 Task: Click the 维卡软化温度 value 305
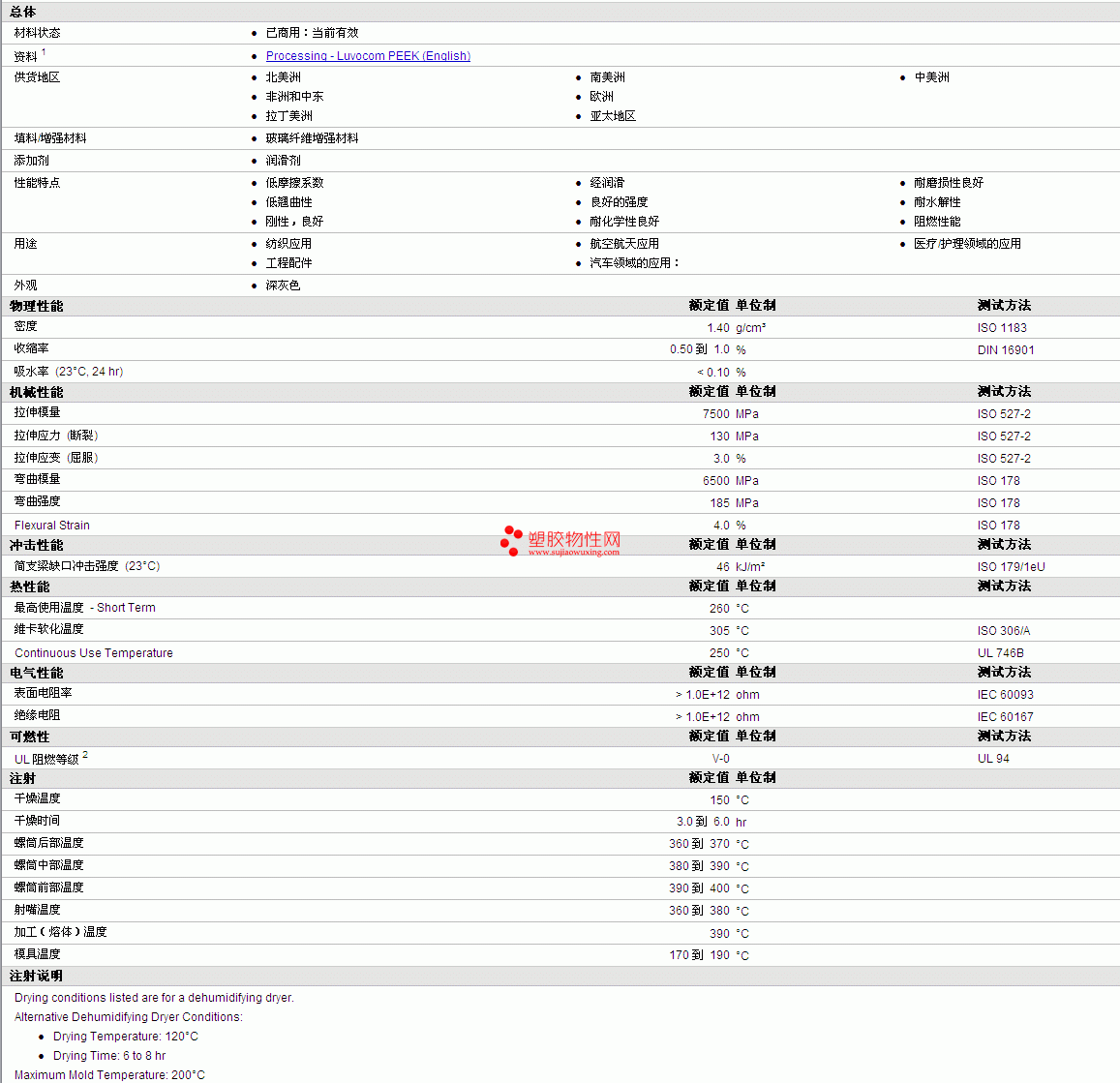pos(720,630)
